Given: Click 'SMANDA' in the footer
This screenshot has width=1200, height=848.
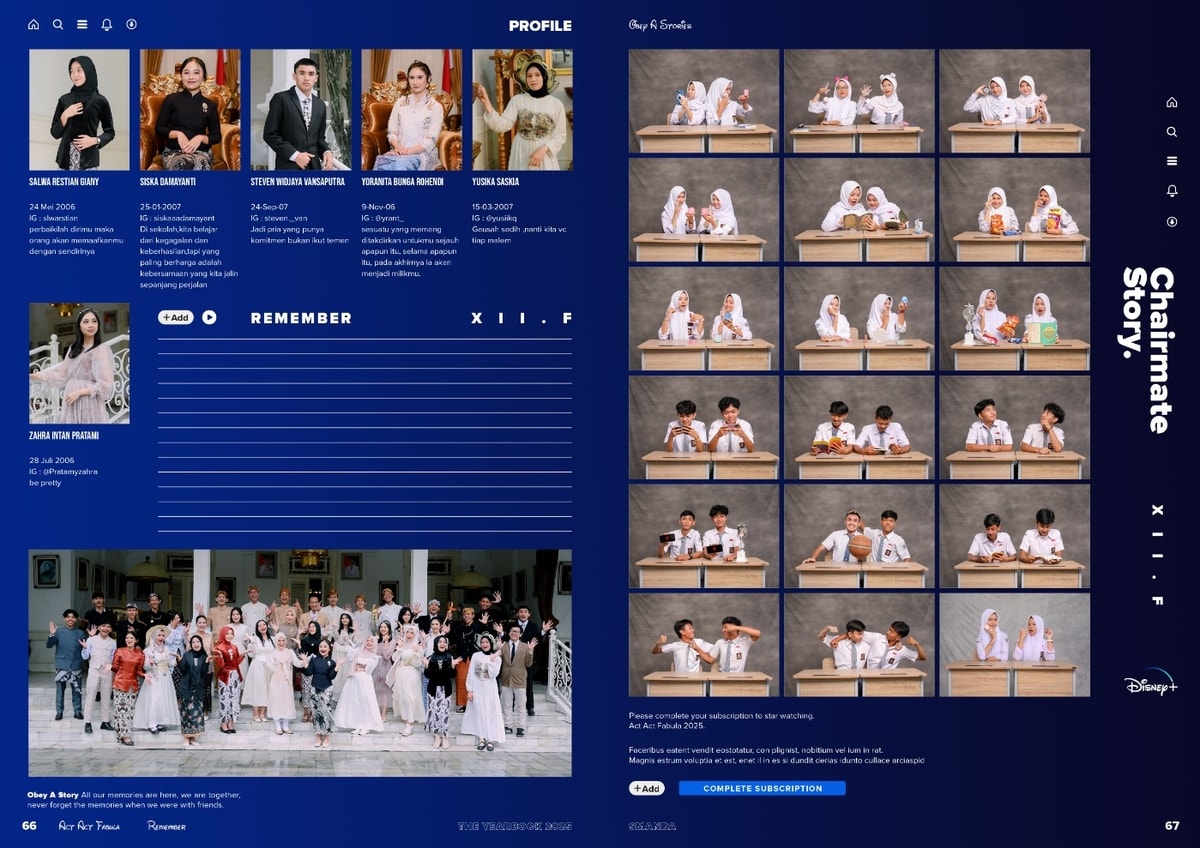Looking at the screenshot, I should tap(652, 826).
